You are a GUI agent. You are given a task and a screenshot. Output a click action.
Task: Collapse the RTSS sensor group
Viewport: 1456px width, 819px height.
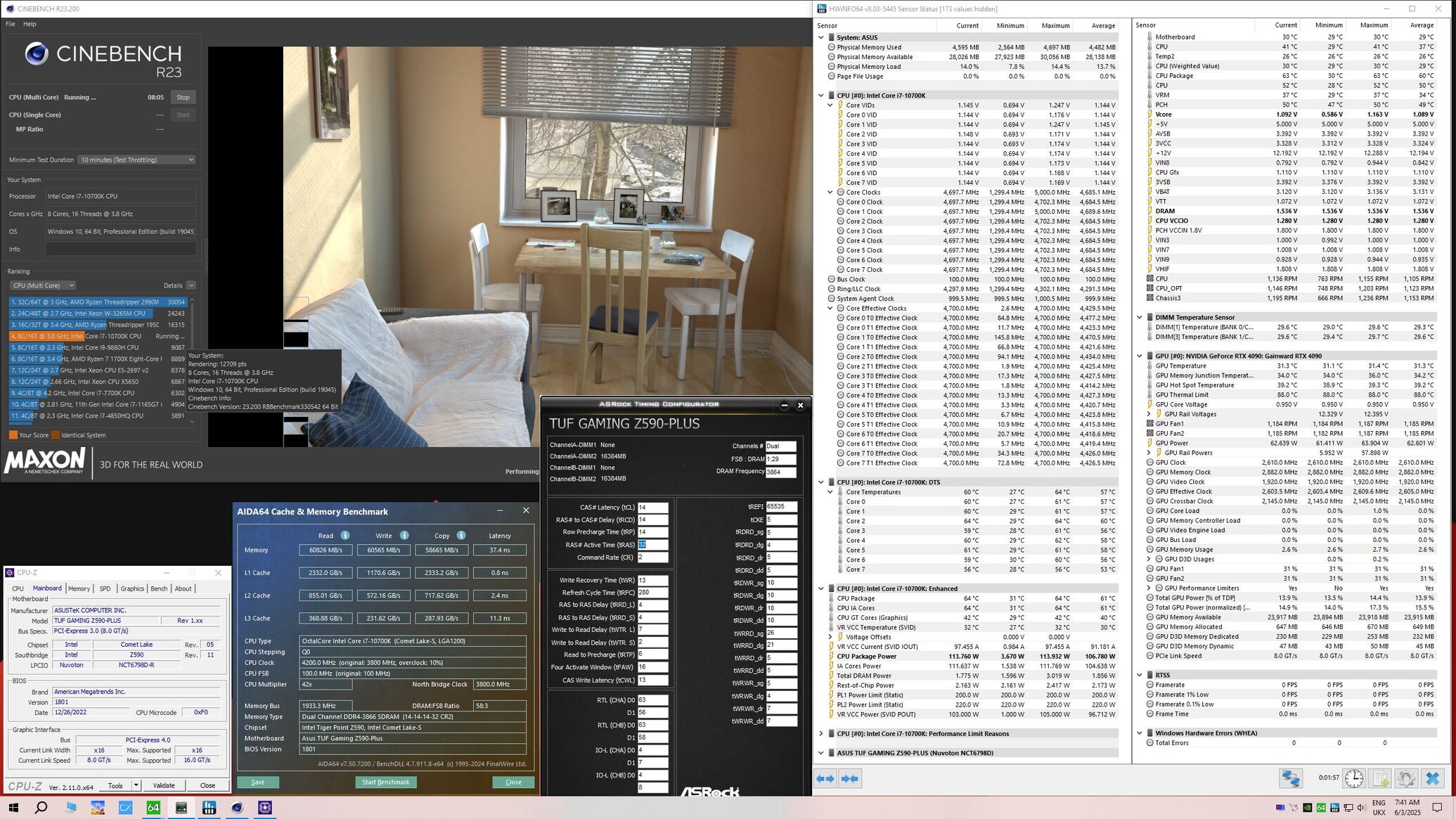(1140, 675)
